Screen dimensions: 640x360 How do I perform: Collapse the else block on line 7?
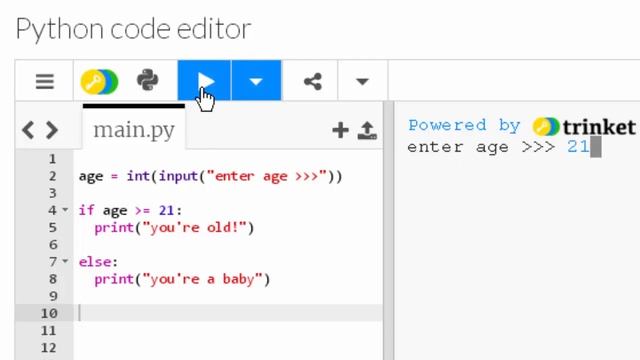tap(65, 261)
